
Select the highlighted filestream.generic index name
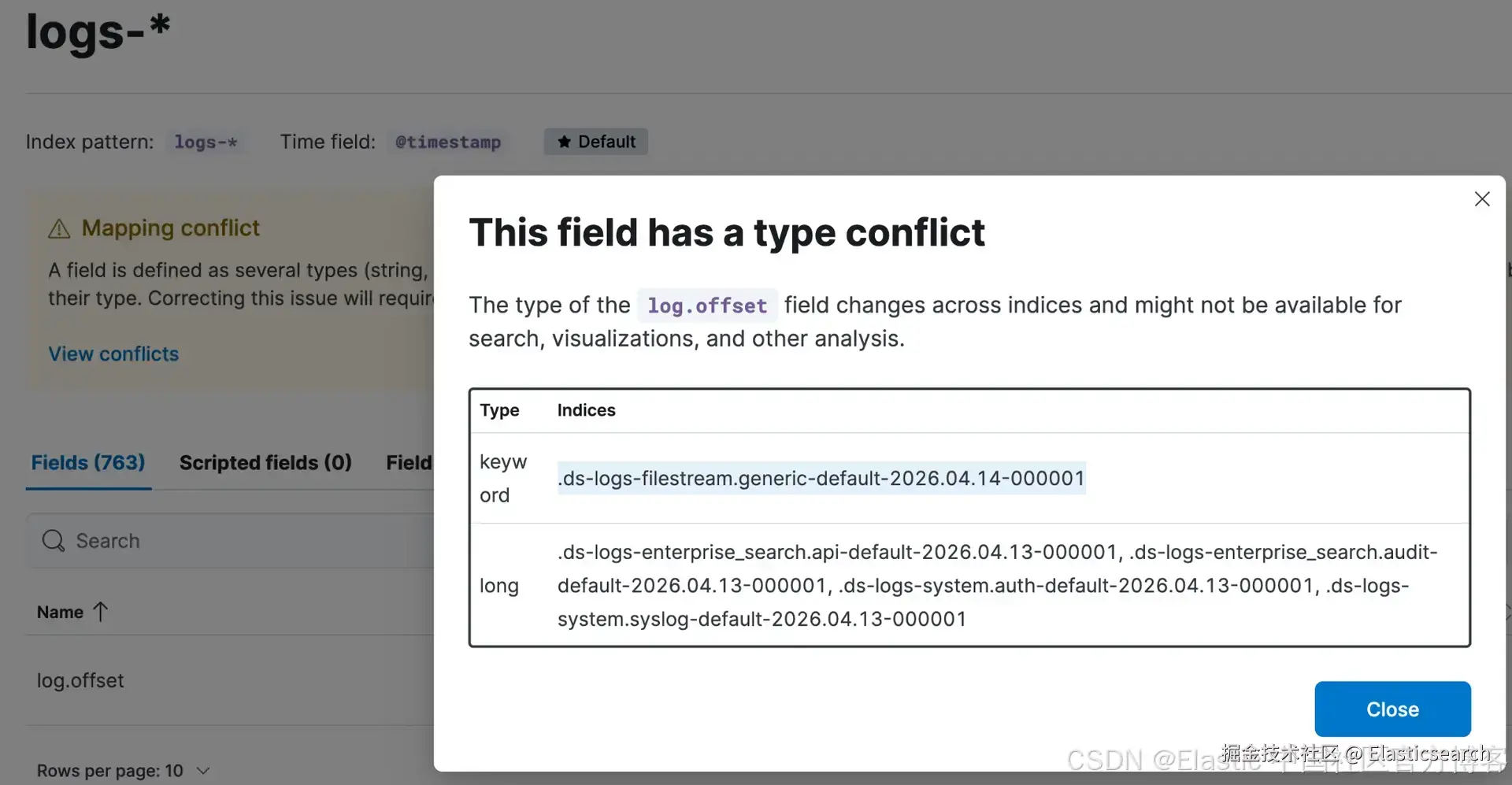(x=821, y=478)
